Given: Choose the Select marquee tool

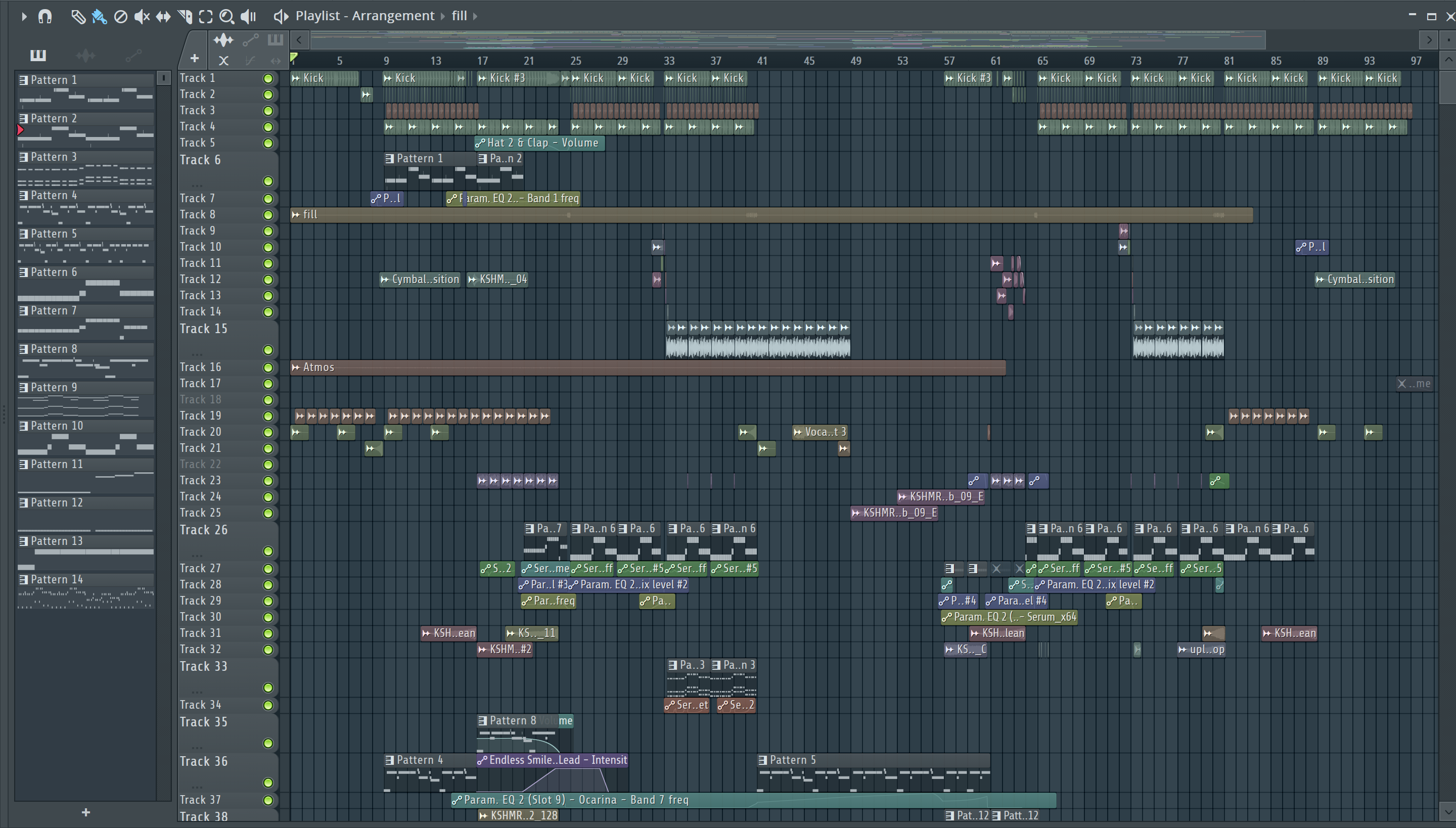Looking at the screenshot, I should pos(206,17).
